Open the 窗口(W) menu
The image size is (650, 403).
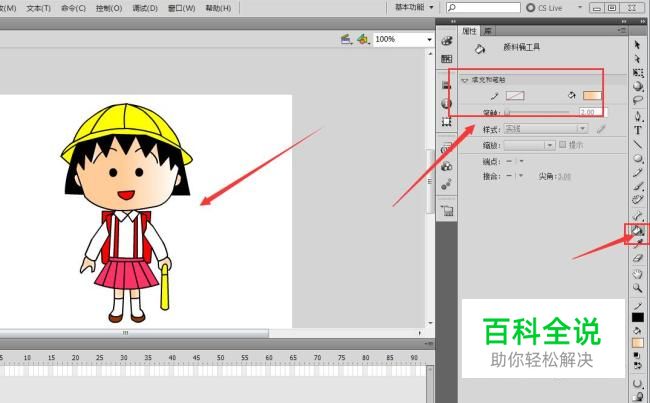[181, 8]
